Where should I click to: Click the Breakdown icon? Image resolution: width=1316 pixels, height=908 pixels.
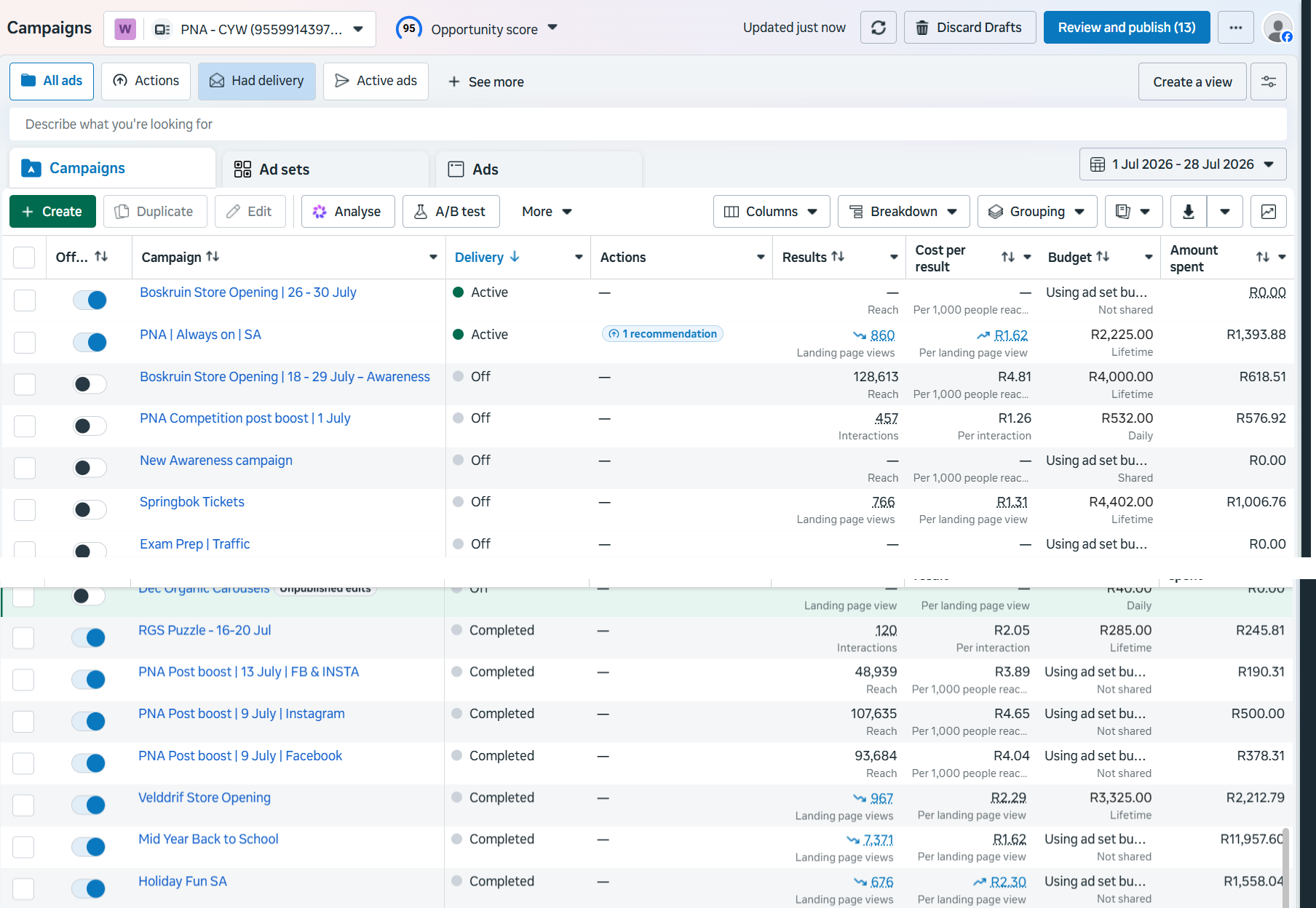pos(857,212)
